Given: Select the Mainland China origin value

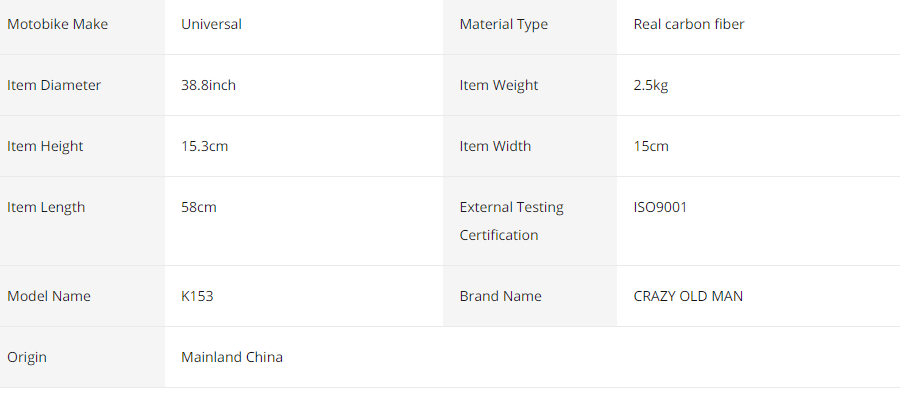Looking at the screenshot, I should click(232, 357).
